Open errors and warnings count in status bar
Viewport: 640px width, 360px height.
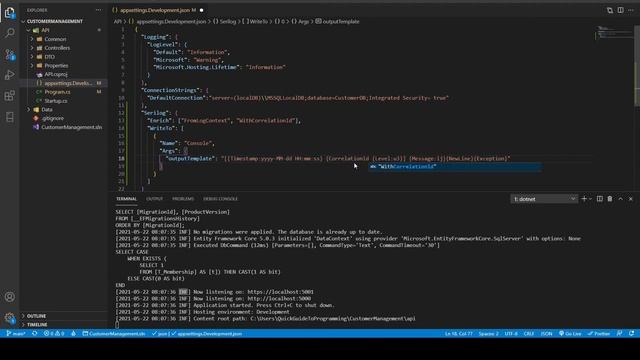point(54,333)
